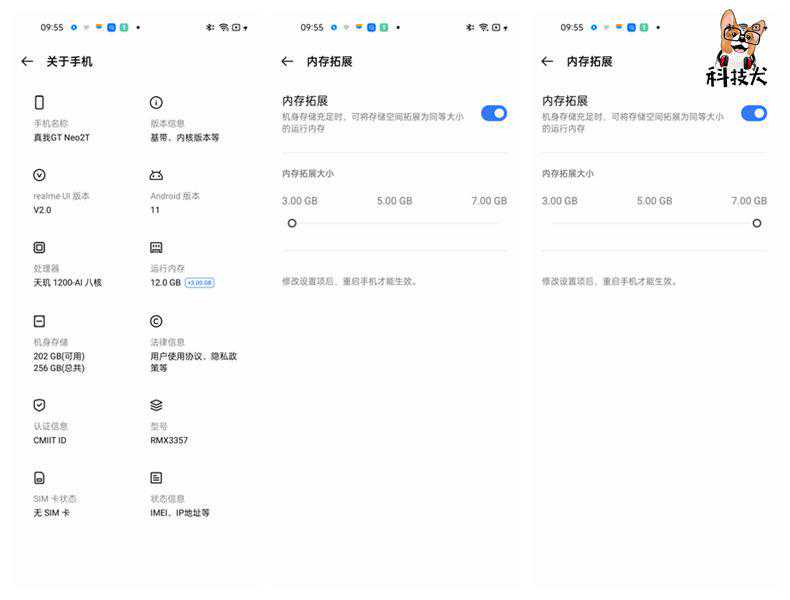Open 认证信息 shield icon
Image resolution: width=790 pixels, height=600 pixels.
(x=40, y=405)
